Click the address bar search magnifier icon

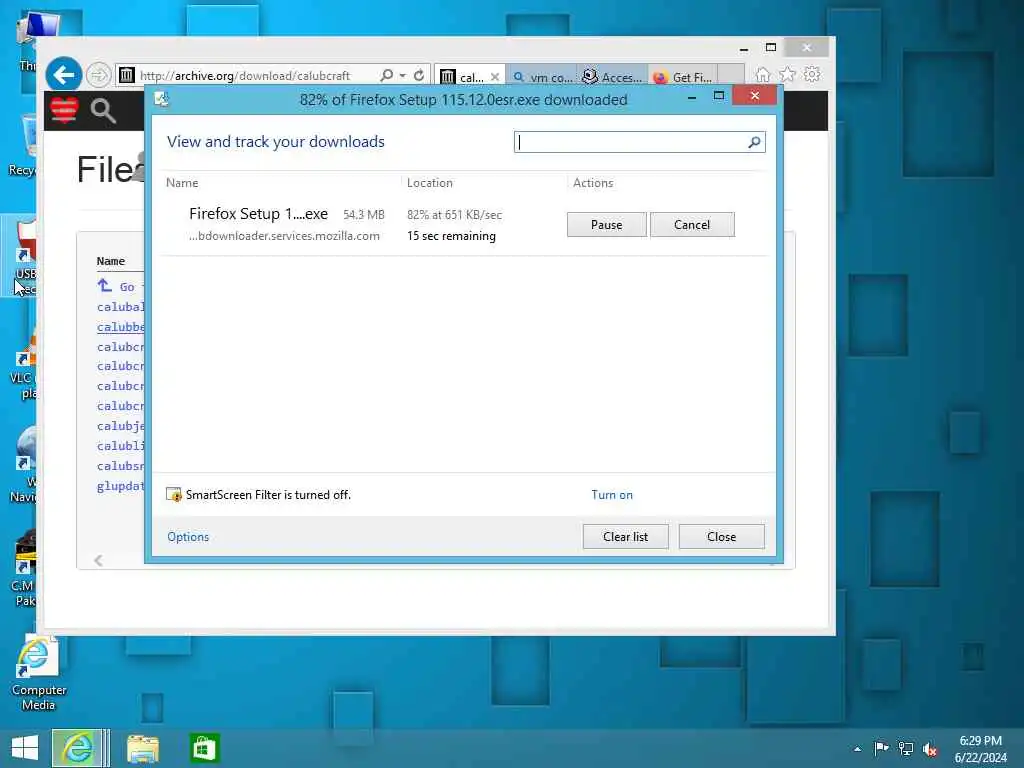[387, 75]
